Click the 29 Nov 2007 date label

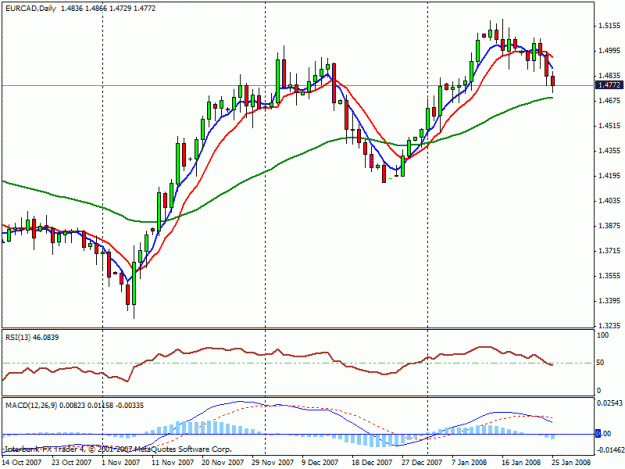tap(273, 462)
